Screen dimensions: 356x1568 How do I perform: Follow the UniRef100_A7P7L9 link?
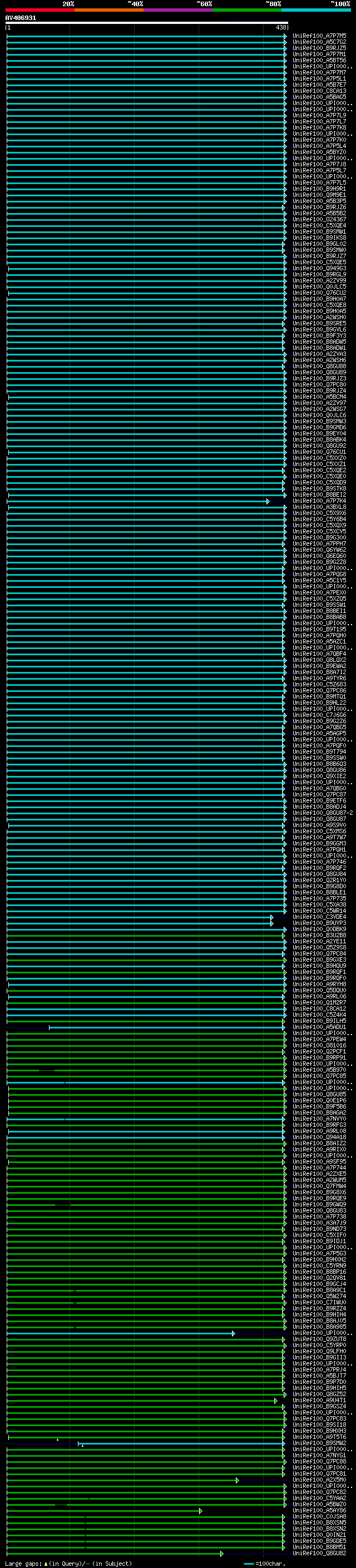319,116
